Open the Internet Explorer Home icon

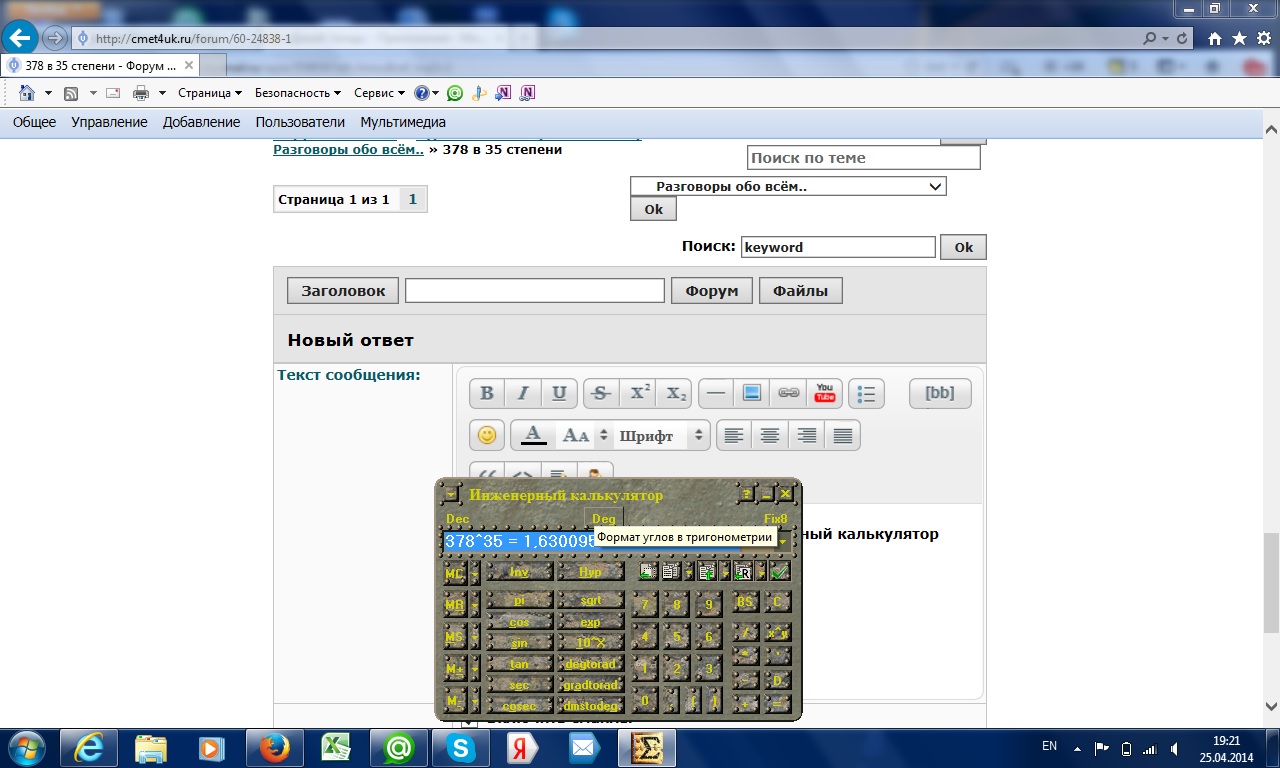pyautogui.click(x=27, y=93)
